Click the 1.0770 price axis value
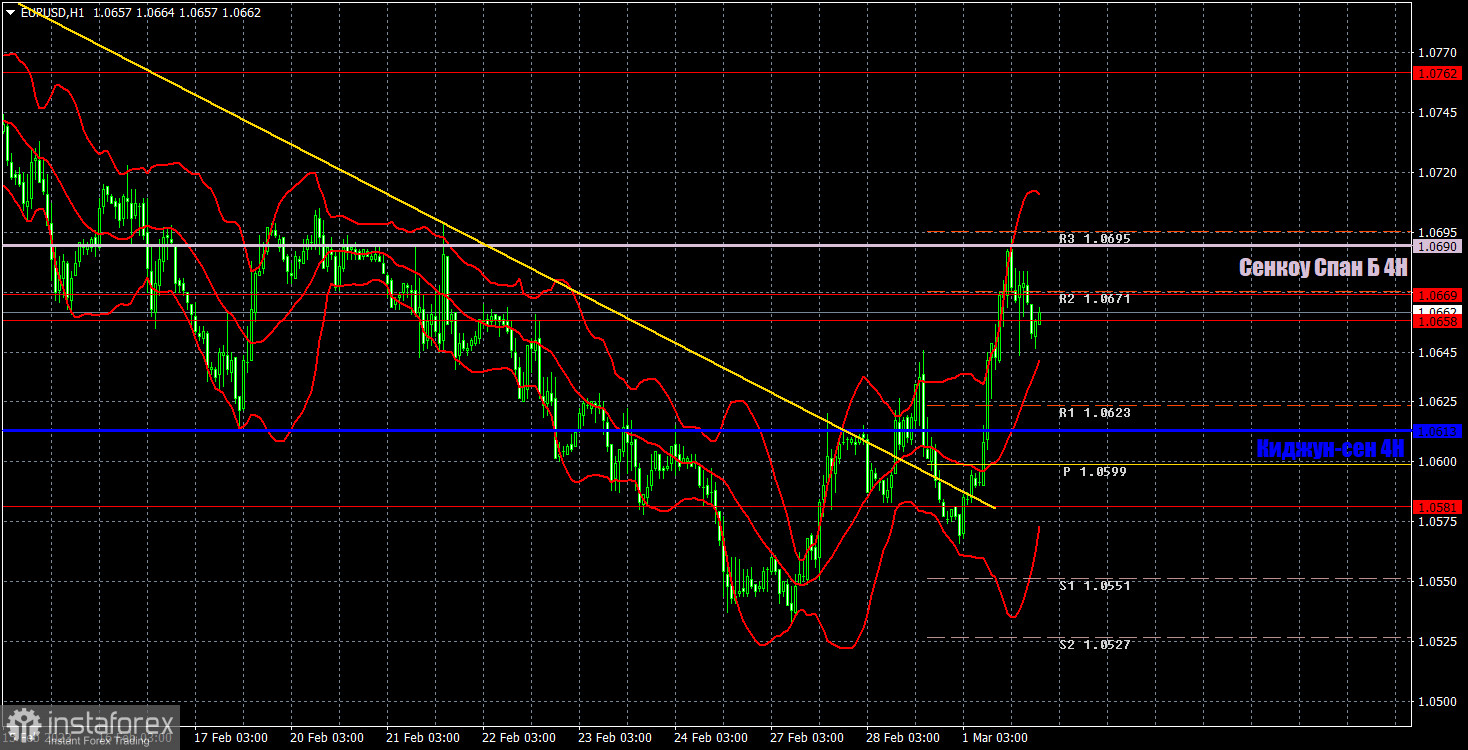The width and height of the screenshot is (1468, 750). point(1437,52)
